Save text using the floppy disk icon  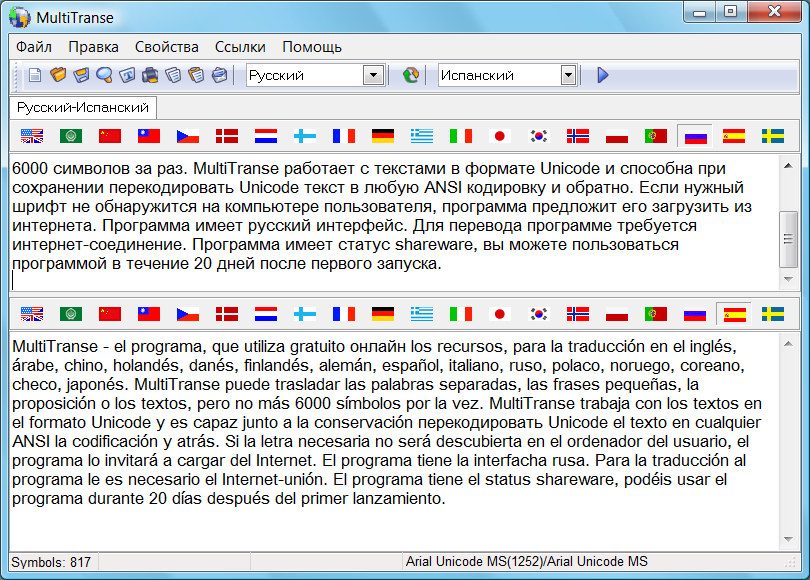(x=81, y=75)
